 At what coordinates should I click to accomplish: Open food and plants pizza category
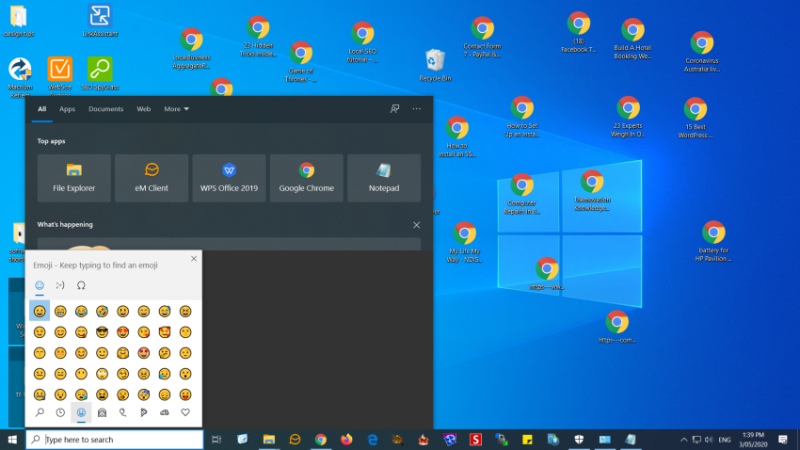tap(144, 412)
